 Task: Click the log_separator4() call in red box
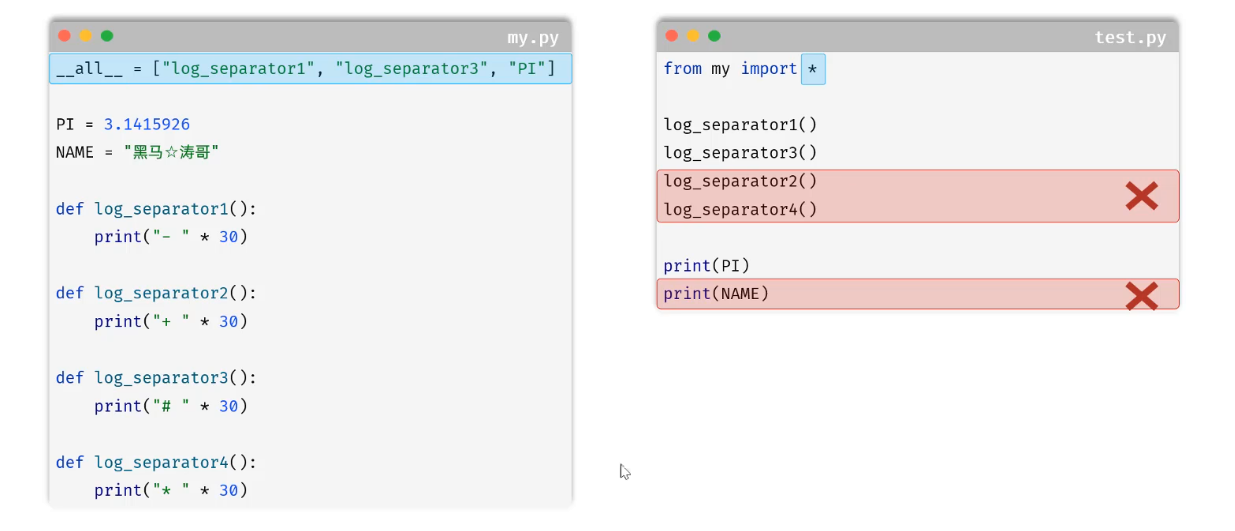pos(740,210)
